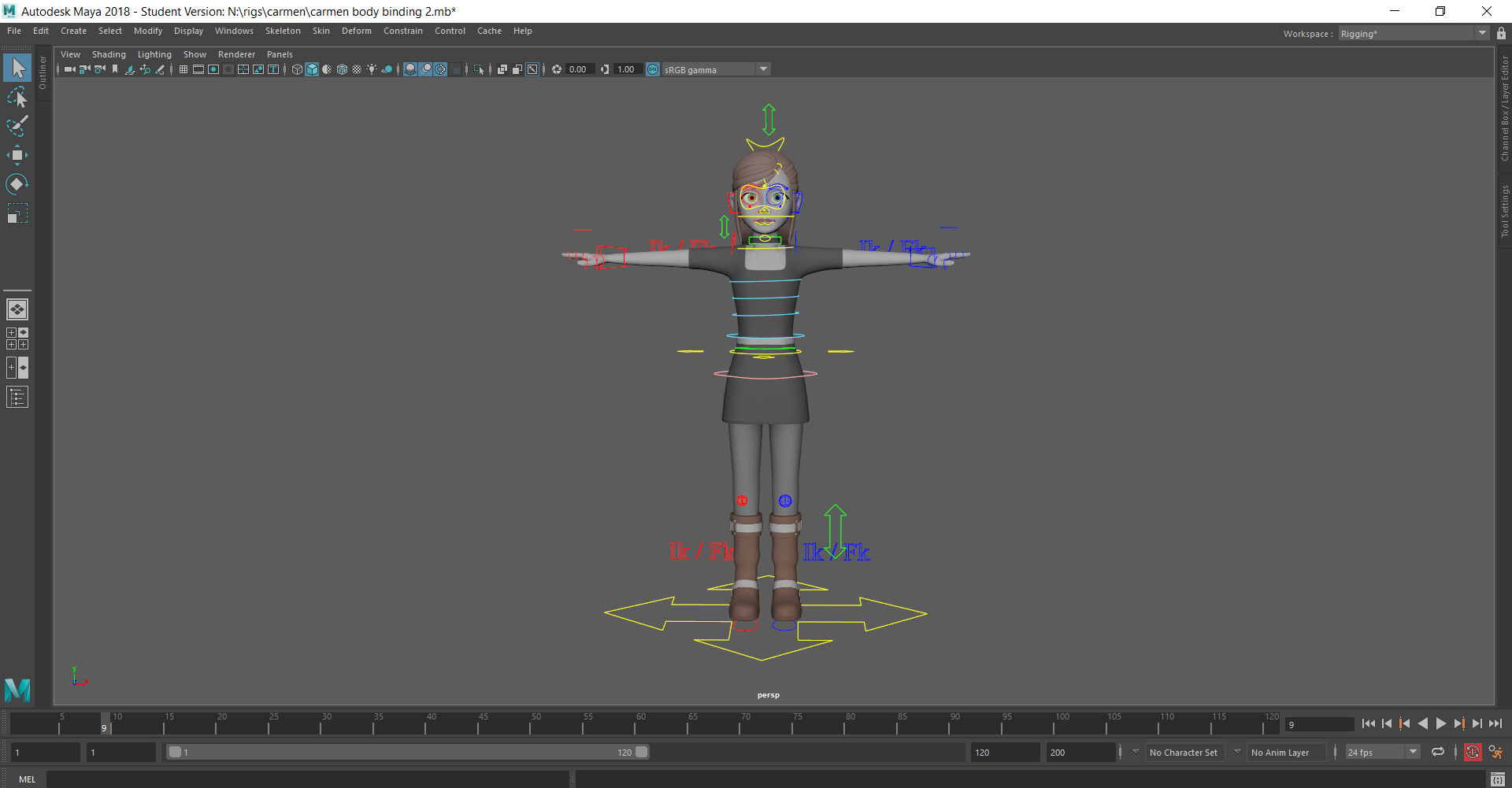Click the No Anim Layer button

tap(1285, 753)
